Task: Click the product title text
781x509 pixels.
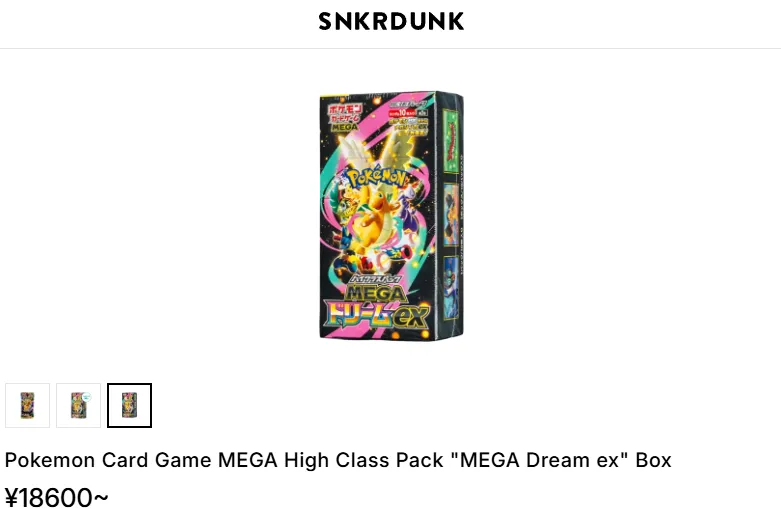Action: [338, 460]
